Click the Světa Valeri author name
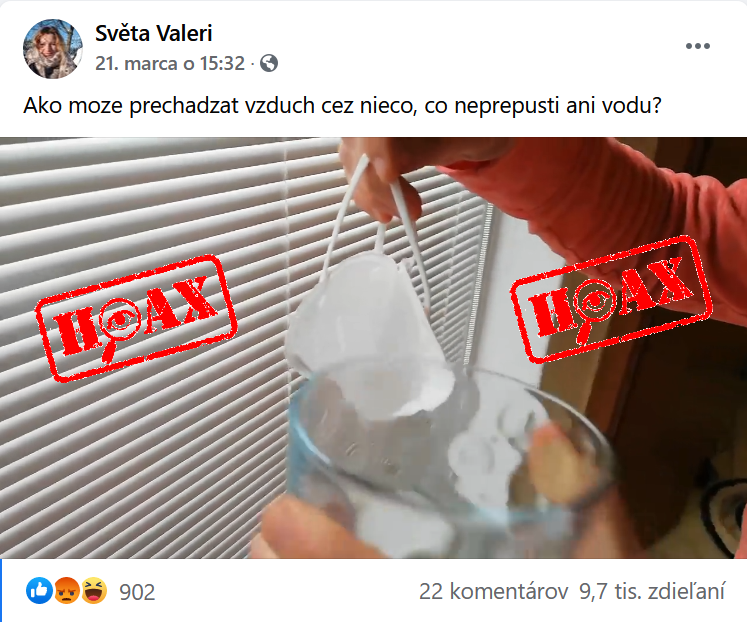747x622 pixels. click(x=153, y=33)
